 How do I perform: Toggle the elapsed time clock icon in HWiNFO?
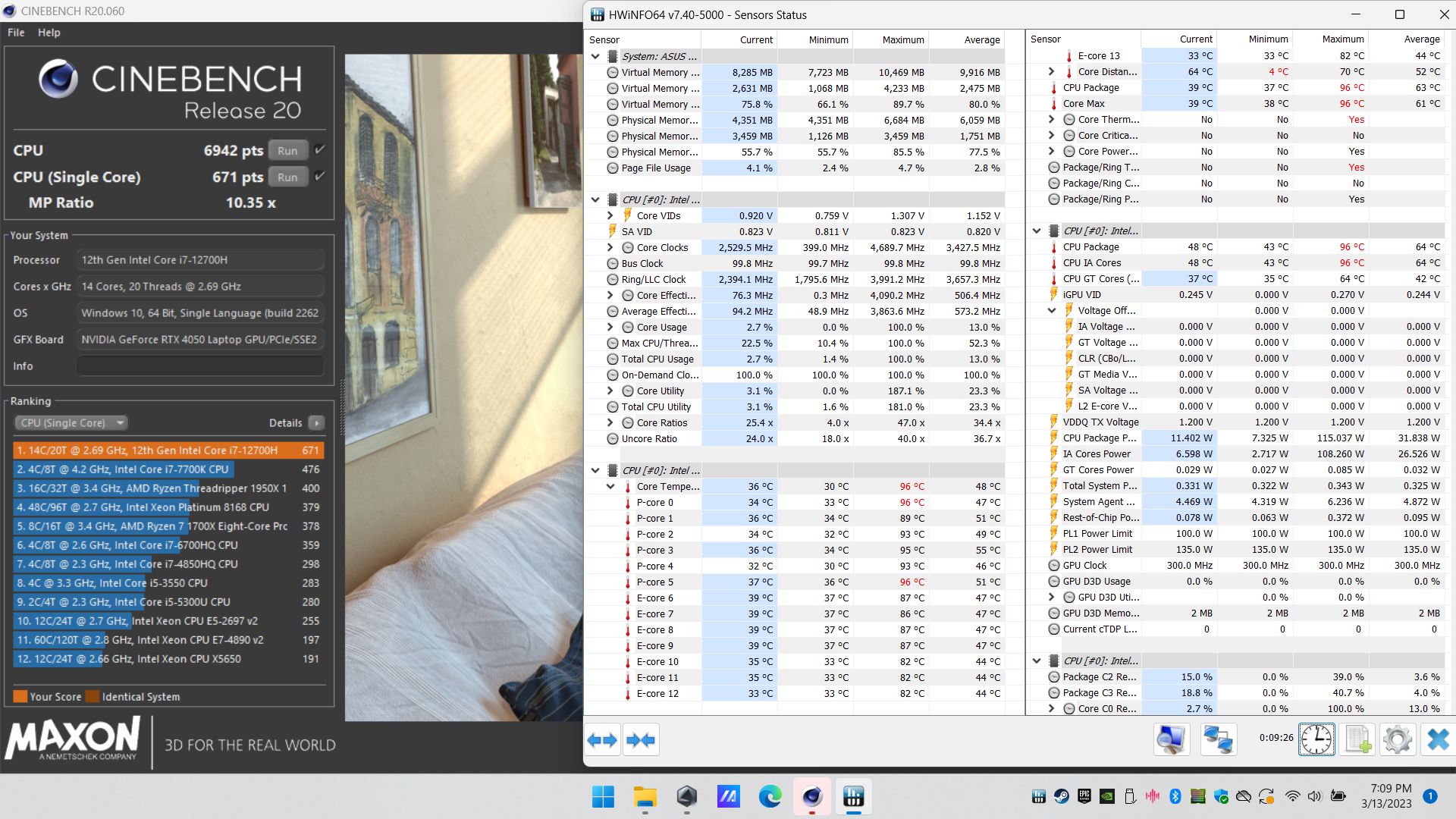[1316, 739]
